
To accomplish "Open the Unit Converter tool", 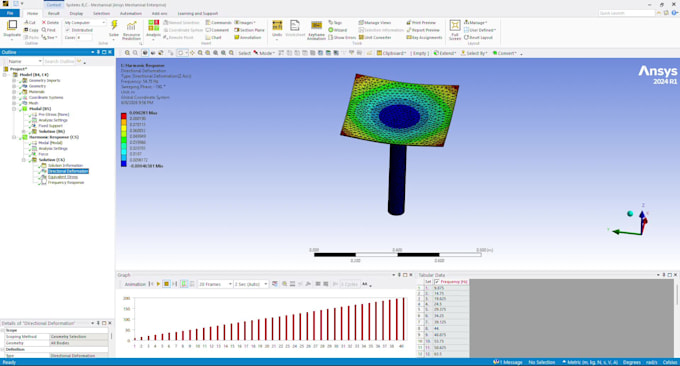I will pos(375,37).
